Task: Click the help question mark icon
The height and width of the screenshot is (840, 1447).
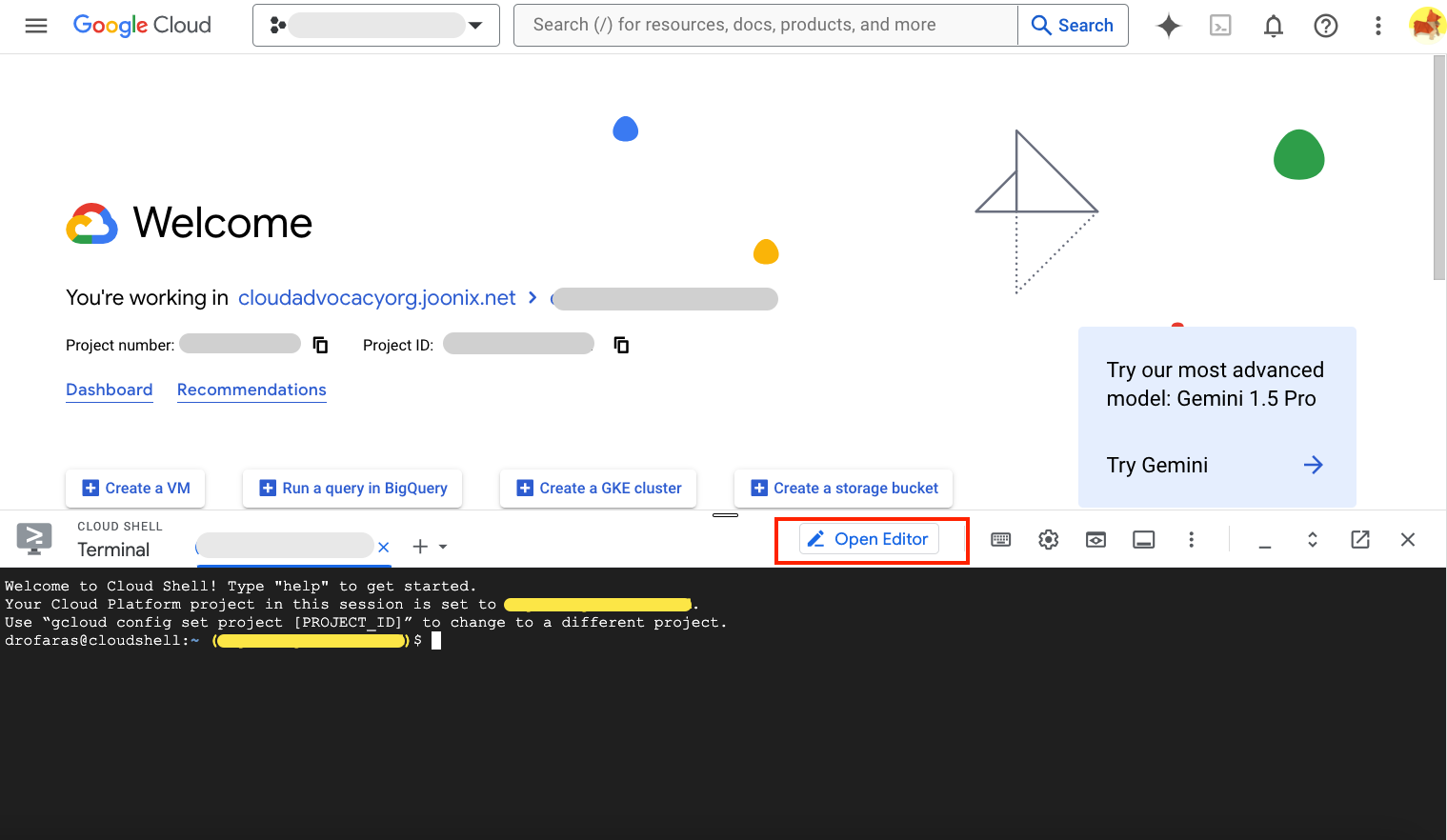Action: (x=1325, y=26)
